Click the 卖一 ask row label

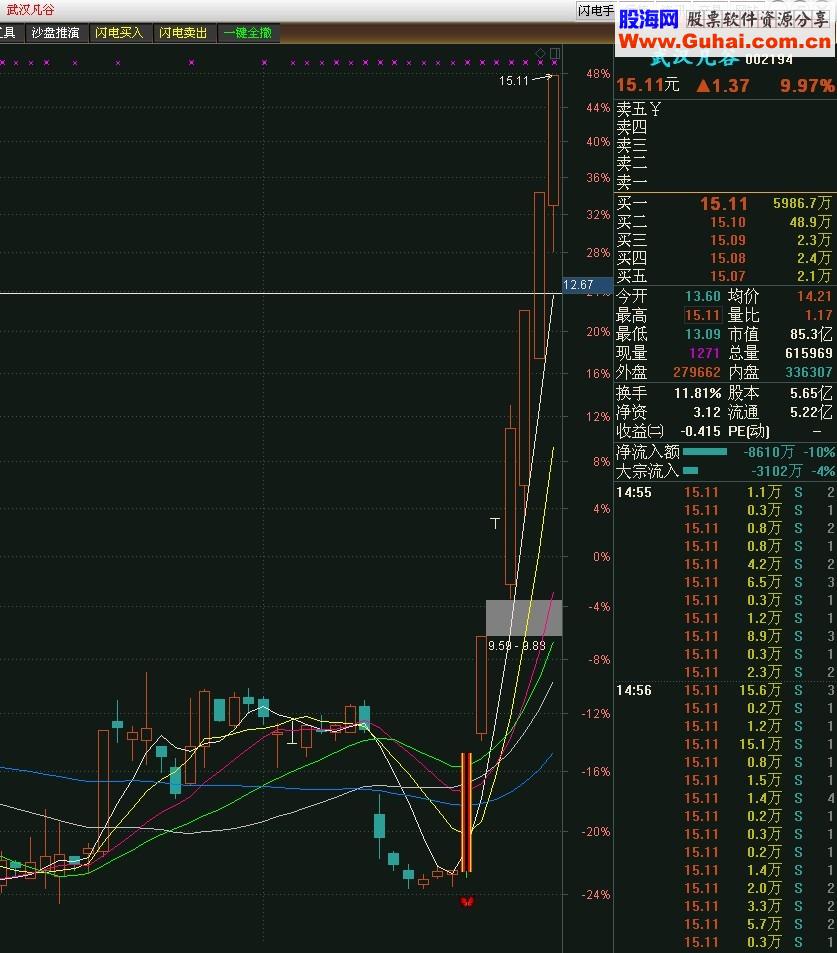[632, 181]
